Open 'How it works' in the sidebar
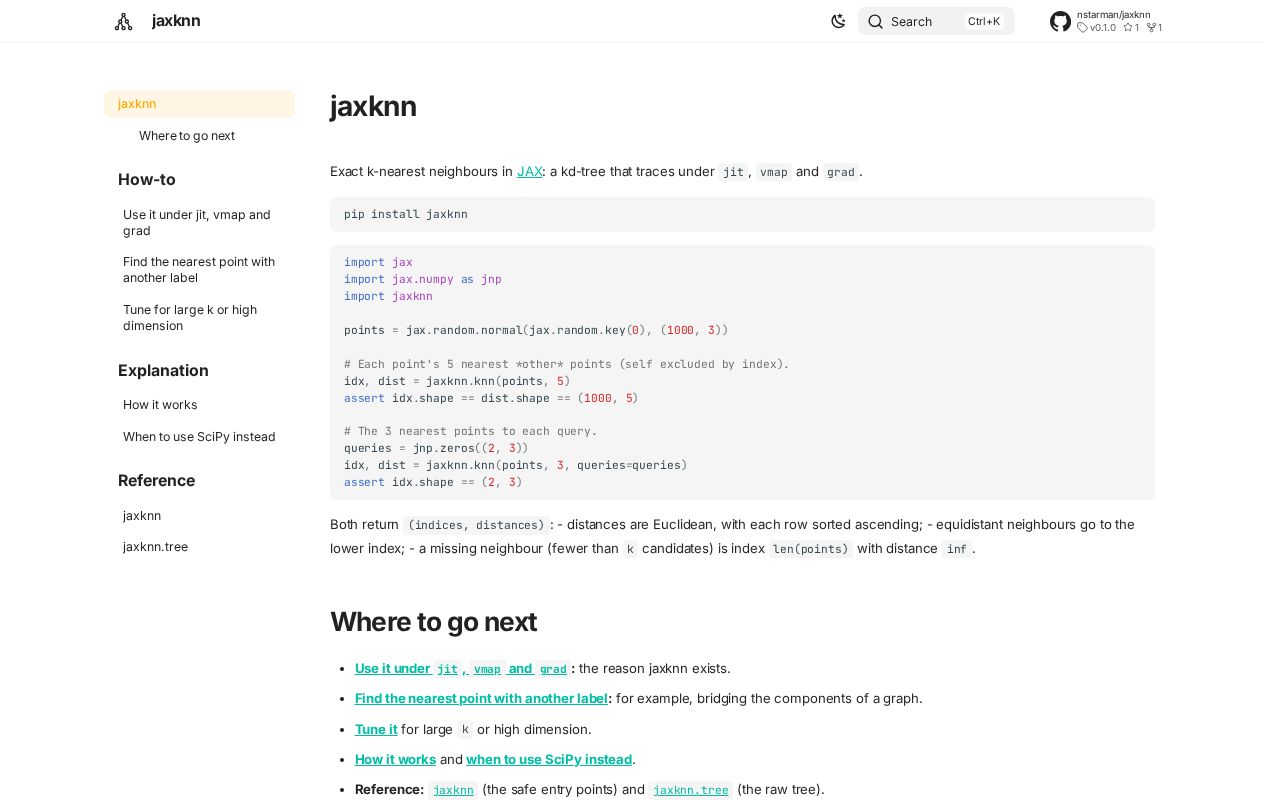Viewport: 1280px width, 800px height. tap(160, 405)
